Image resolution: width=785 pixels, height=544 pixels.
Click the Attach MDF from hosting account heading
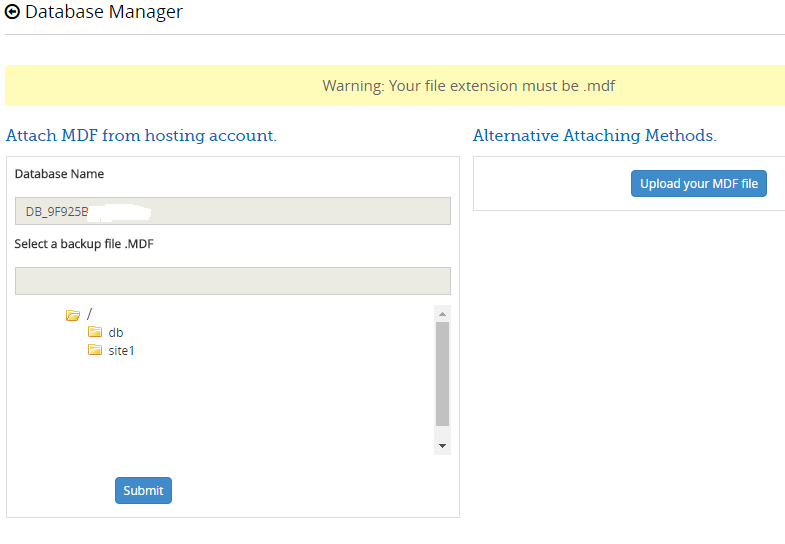pos(141,136)
